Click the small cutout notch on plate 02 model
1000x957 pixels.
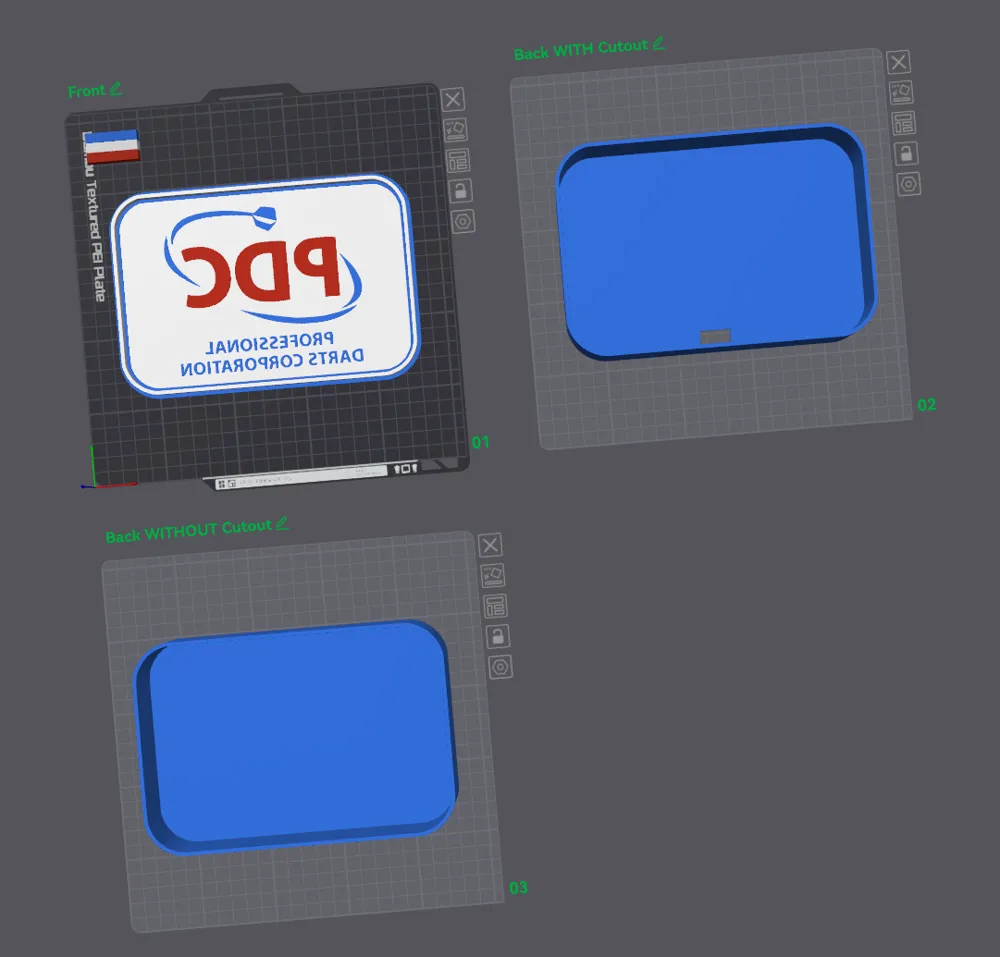(716, 337)
